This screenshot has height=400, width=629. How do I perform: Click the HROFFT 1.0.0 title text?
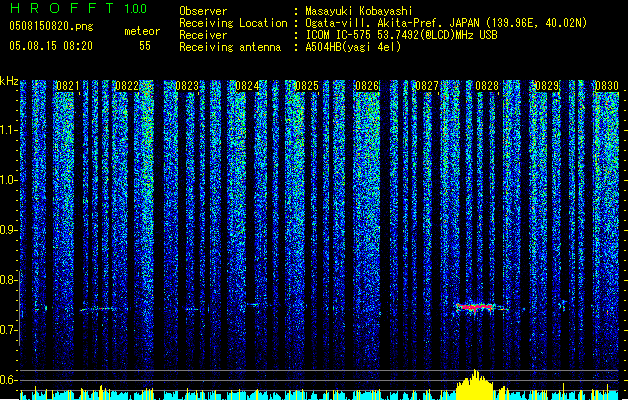click(x=78, y=8)
